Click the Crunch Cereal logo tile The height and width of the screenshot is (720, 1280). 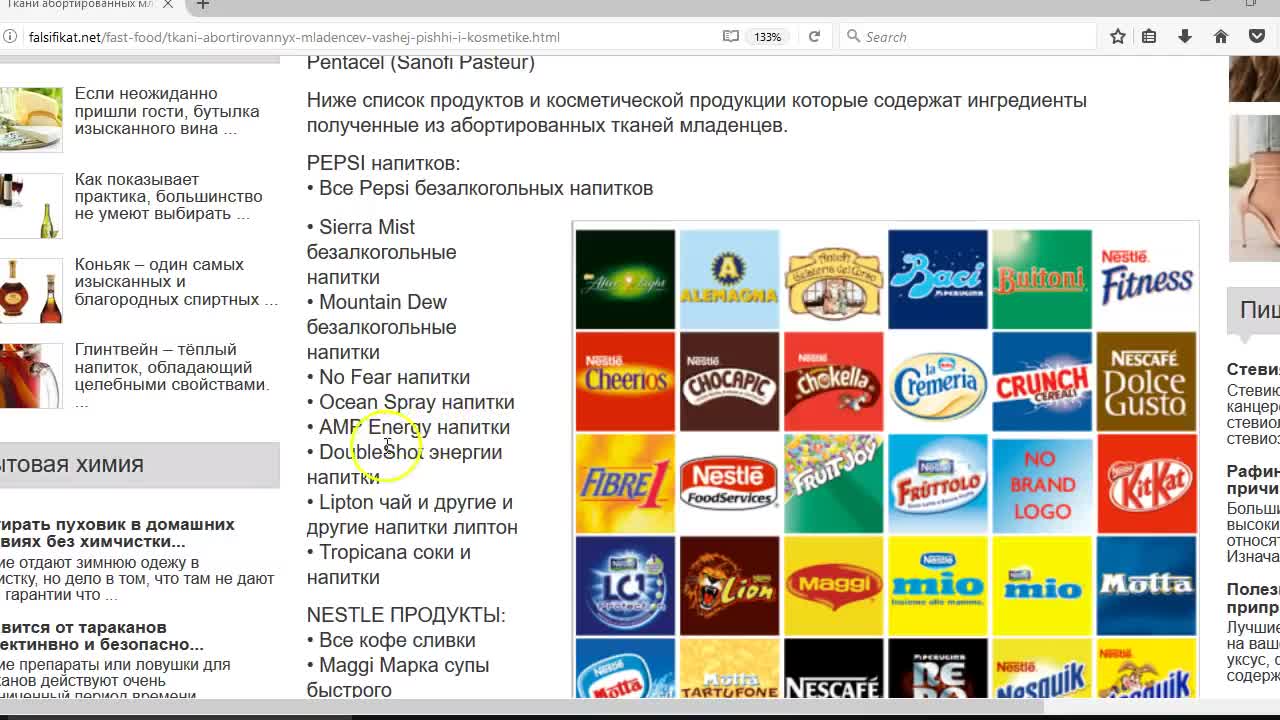(x=1042, y=382)
